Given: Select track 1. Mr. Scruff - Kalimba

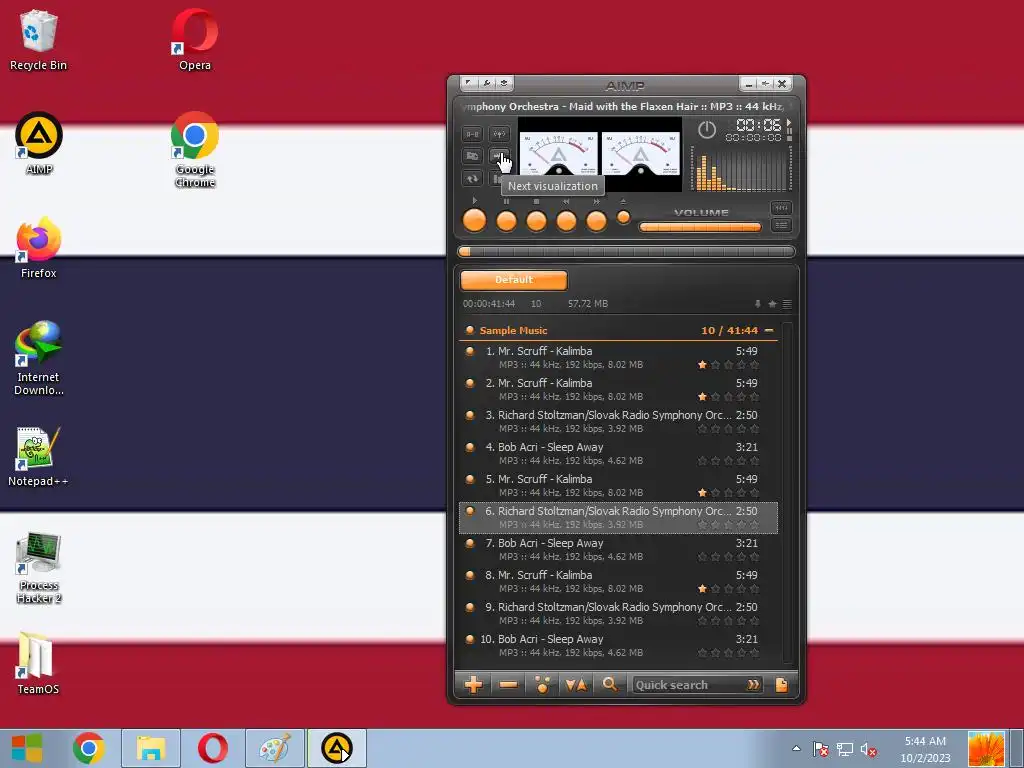Looking at the screenshot, I should [618, 357].
